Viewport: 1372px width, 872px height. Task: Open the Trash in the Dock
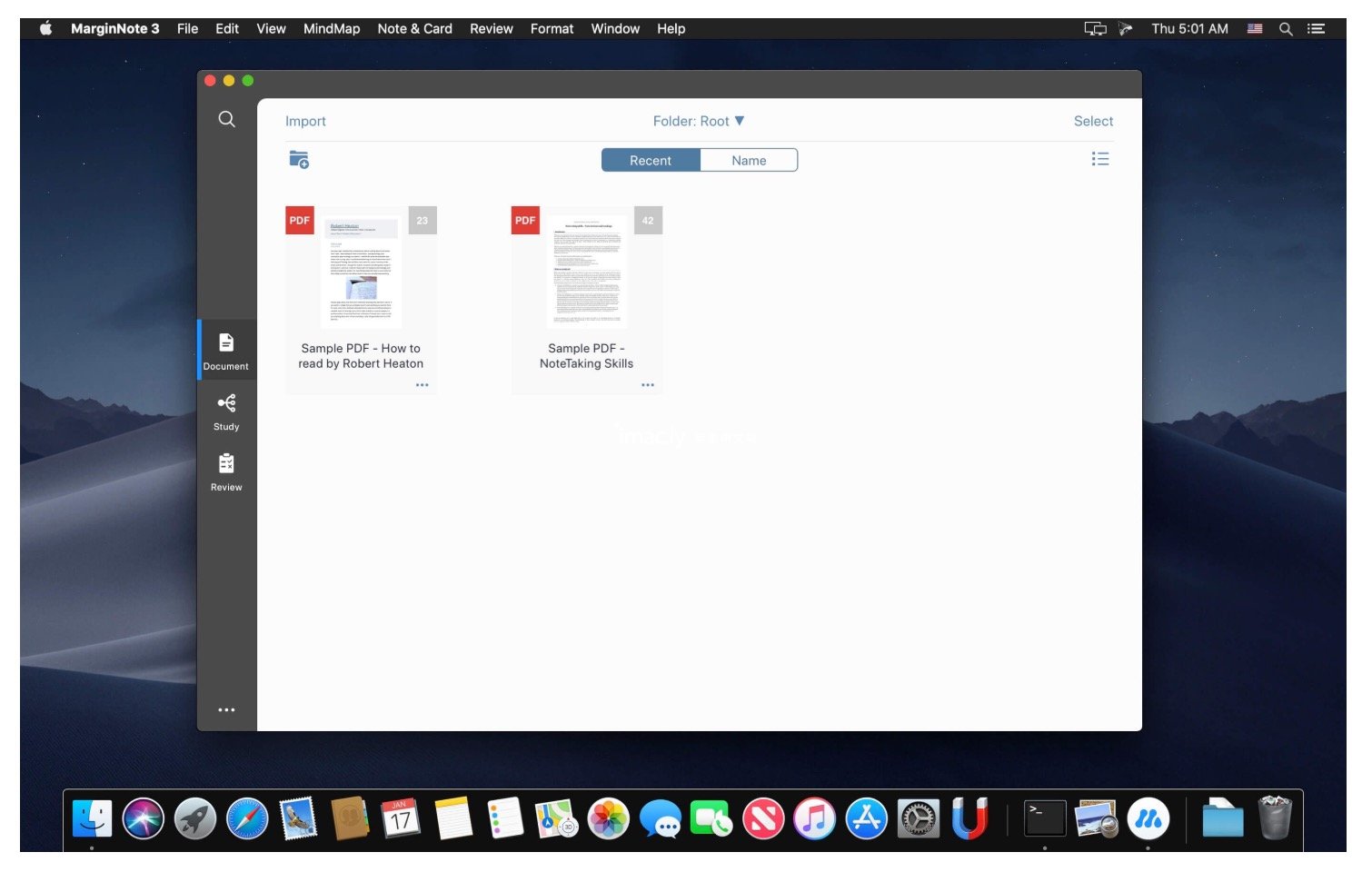click(1276, 818)
